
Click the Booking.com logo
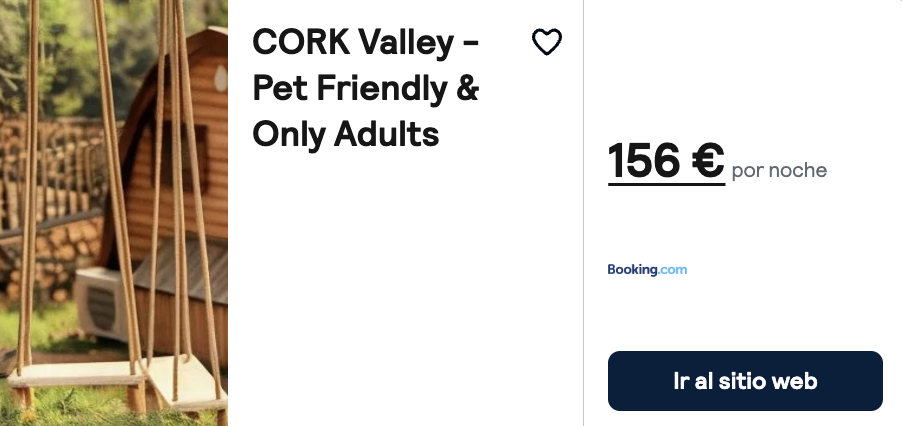point(647,269)
